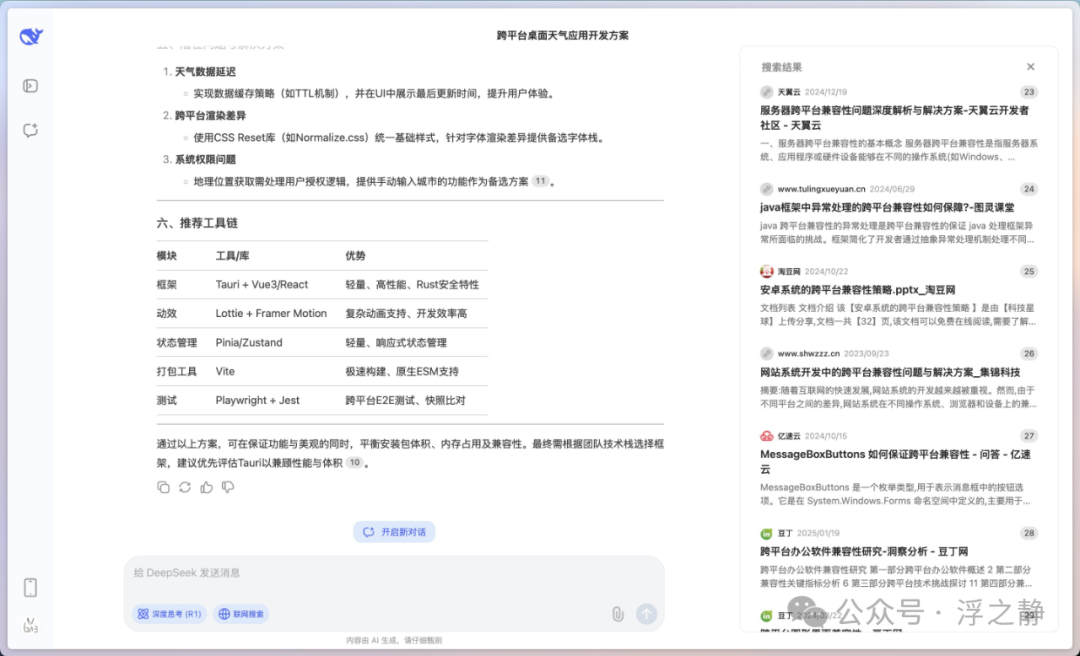Regenerate the response
1080x656 pixels.
[185, 487]
